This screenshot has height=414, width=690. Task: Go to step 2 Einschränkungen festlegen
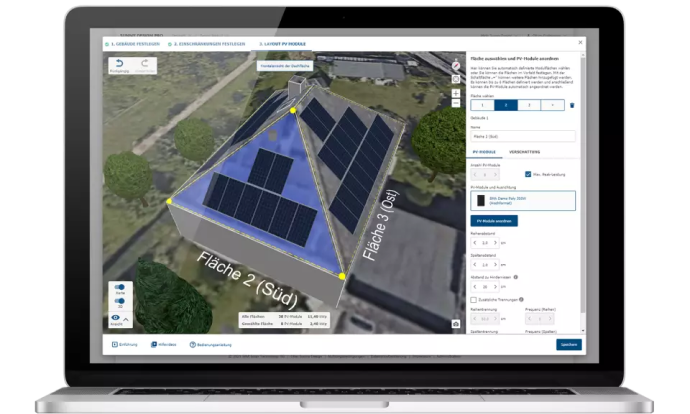(207, 44)
